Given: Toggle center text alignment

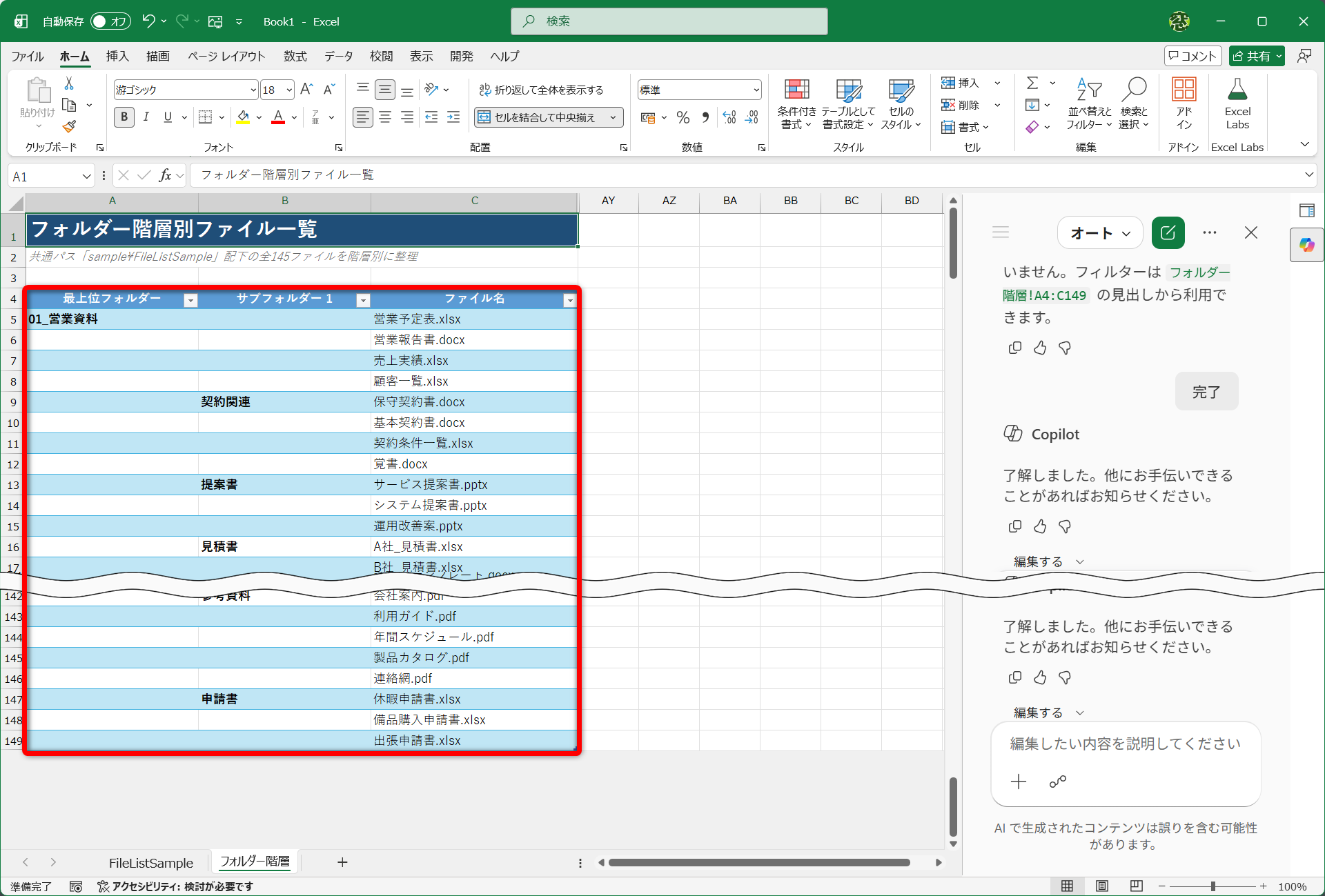Looking at the screenshot, I should [385, 117].
